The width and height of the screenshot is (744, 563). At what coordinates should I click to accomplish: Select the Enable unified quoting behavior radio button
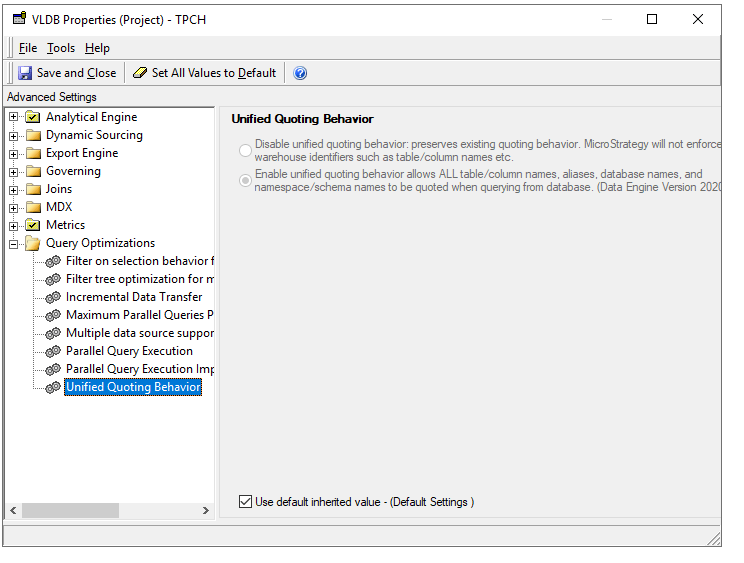tap(245, 180)
